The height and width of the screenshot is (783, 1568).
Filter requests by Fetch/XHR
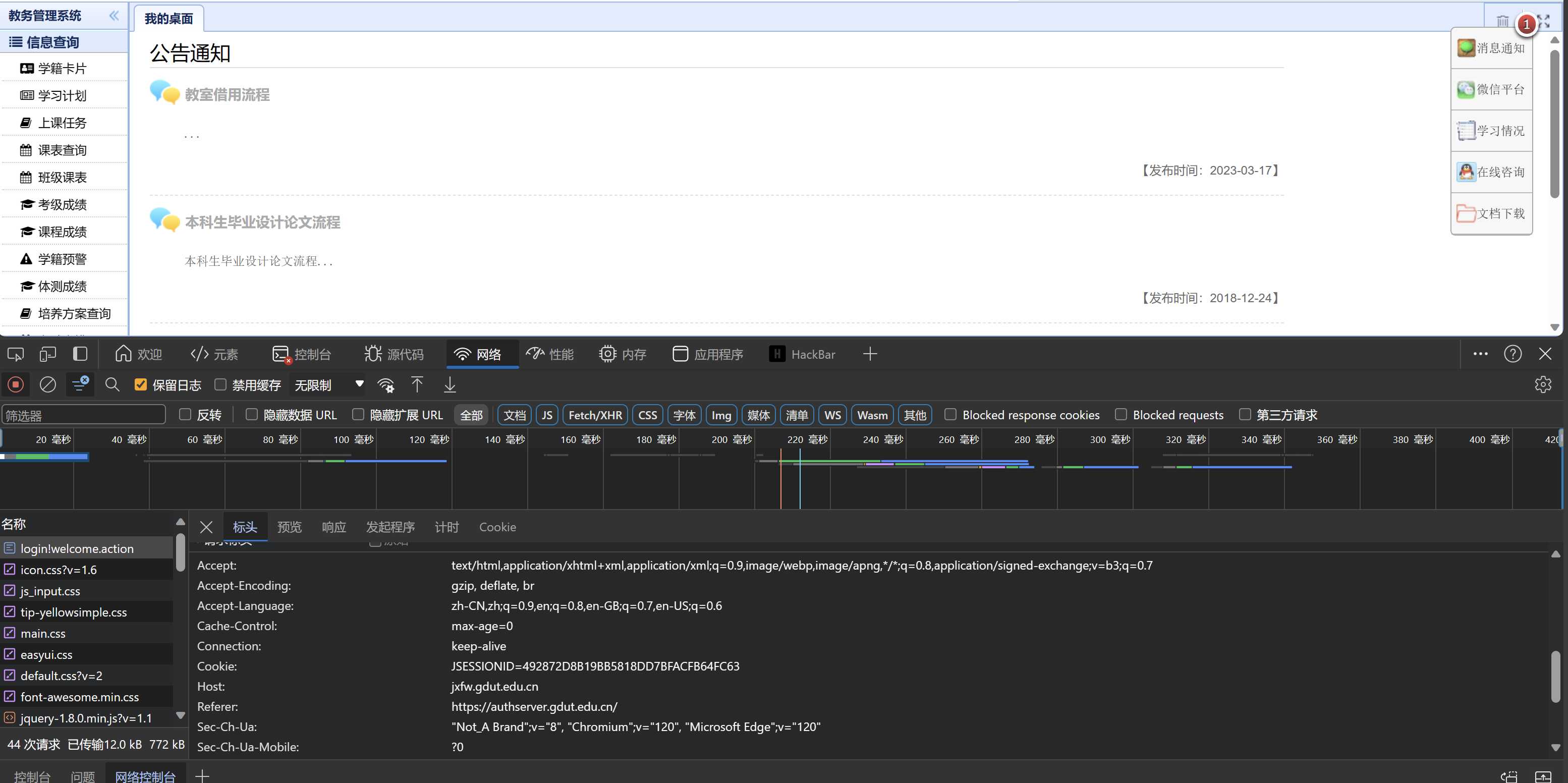595,415
